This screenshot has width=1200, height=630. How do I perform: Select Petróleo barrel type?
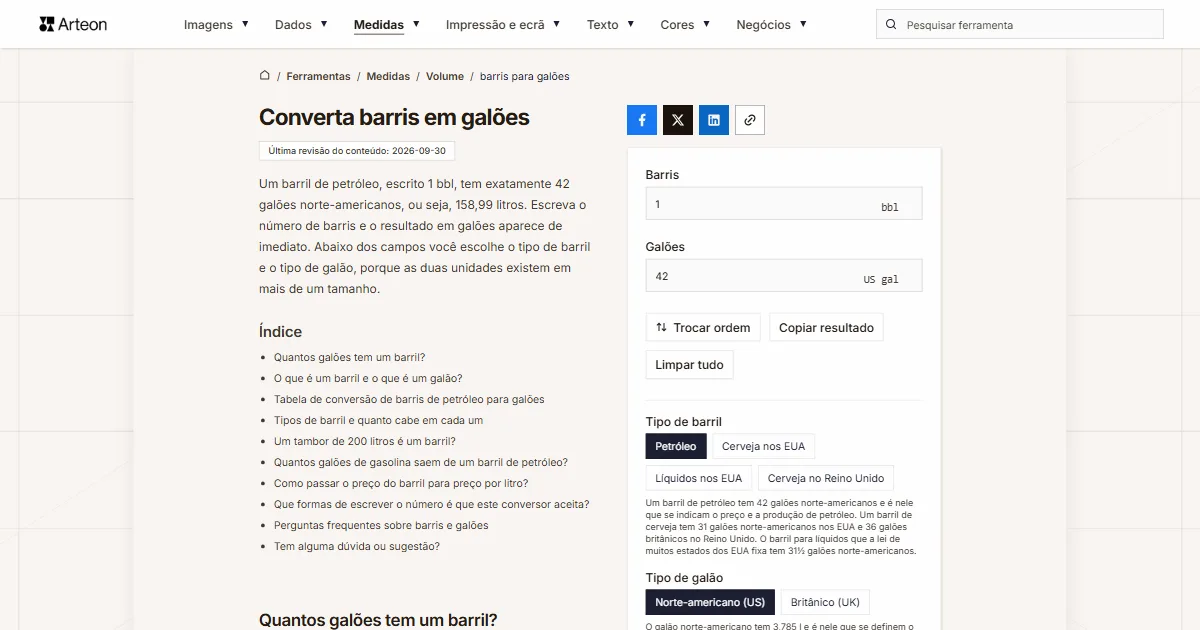click(x=676, y=446)
